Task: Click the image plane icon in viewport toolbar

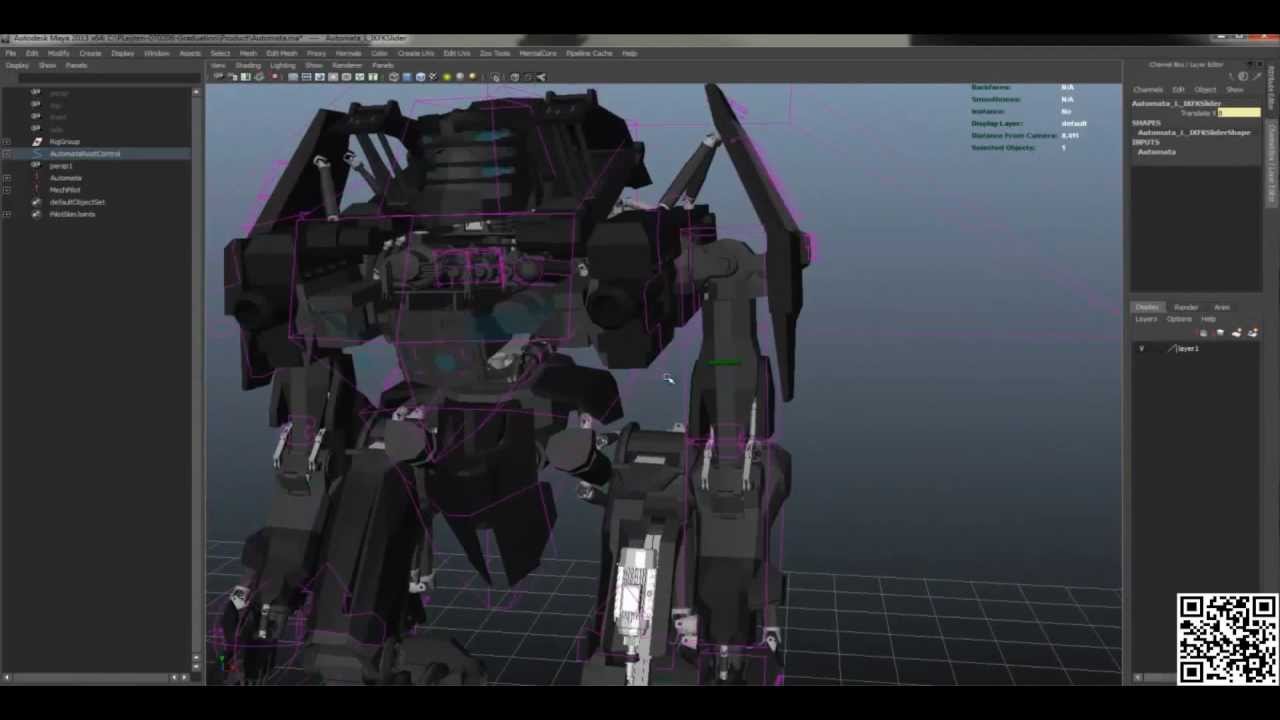Action: 259,77
